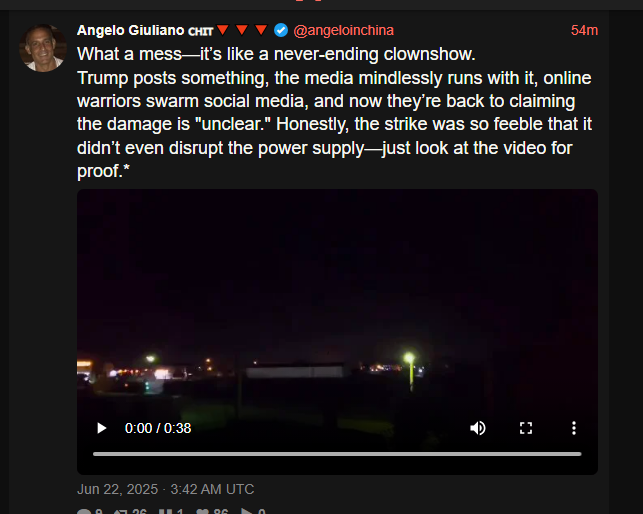Open Angelo Giuliano's profile avatar
This screenshot has width=643, height=514.
[43, 48]
